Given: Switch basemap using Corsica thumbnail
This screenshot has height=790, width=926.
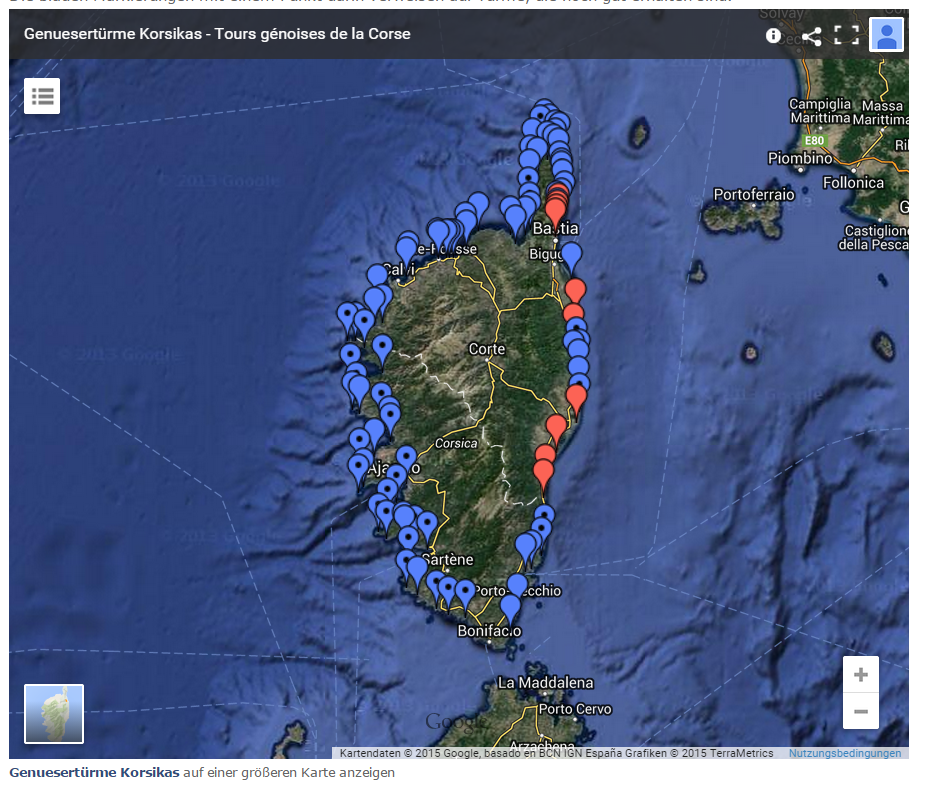Looking at the screenshot, I should 54,714.
